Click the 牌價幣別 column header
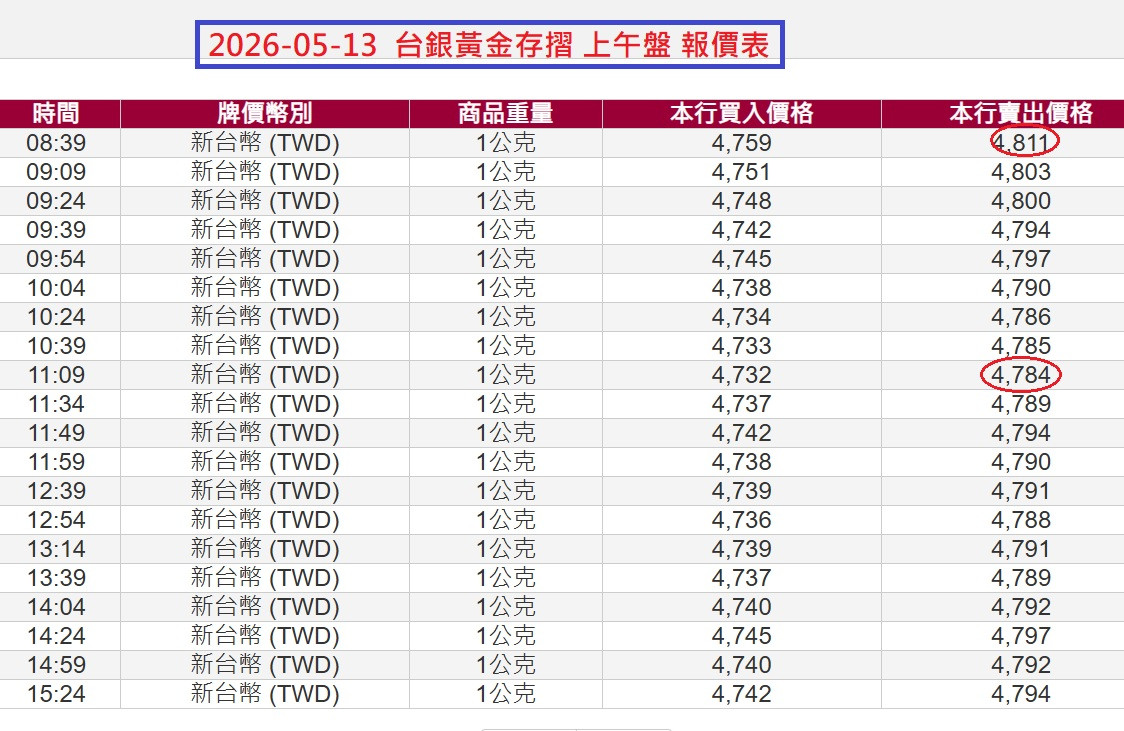The image size is (1124, 731). point(265,113)
